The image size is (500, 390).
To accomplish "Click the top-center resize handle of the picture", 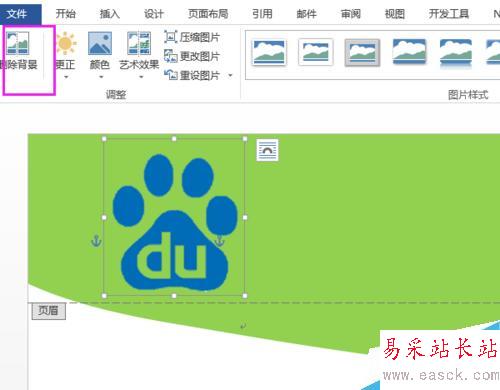I will [x=174, y=139].
